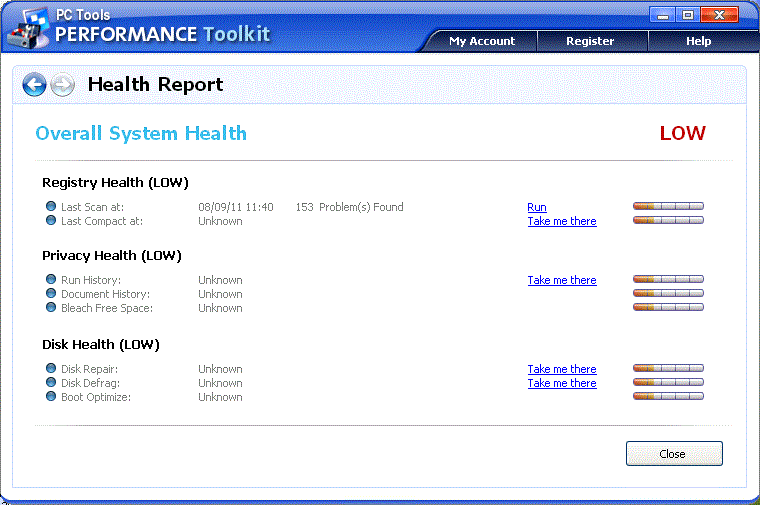Image resolution: width=760 pixels, height=505 pixels.
Task: Open the My Account tab
Action: coord(482,41)
